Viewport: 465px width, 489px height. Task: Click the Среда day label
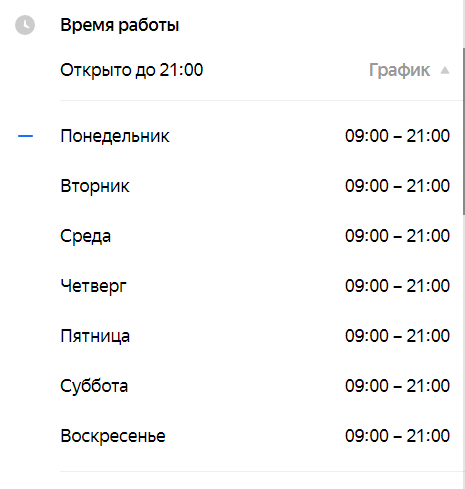[x=85, y=236]
